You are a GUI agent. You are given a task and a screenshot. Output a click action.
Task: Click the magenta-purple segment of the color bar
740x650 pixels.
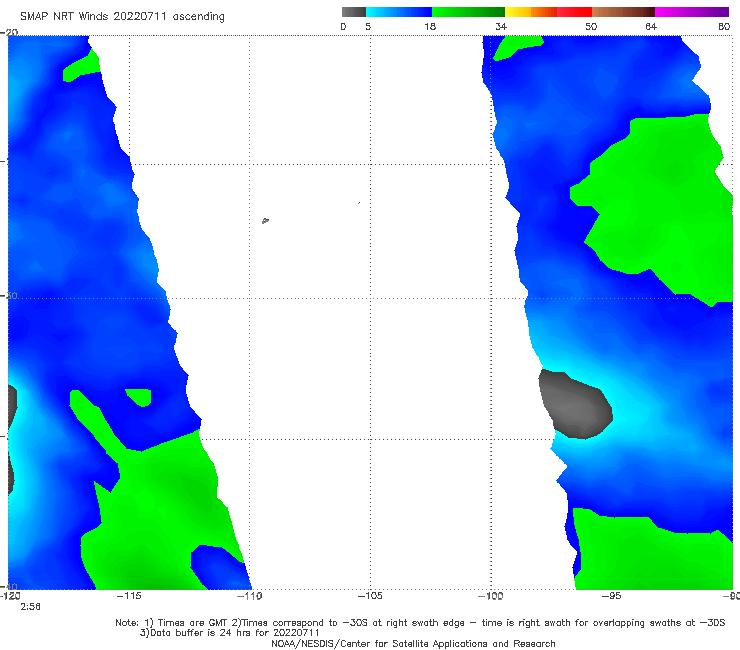pyautogui.click(x=692, y=12)
